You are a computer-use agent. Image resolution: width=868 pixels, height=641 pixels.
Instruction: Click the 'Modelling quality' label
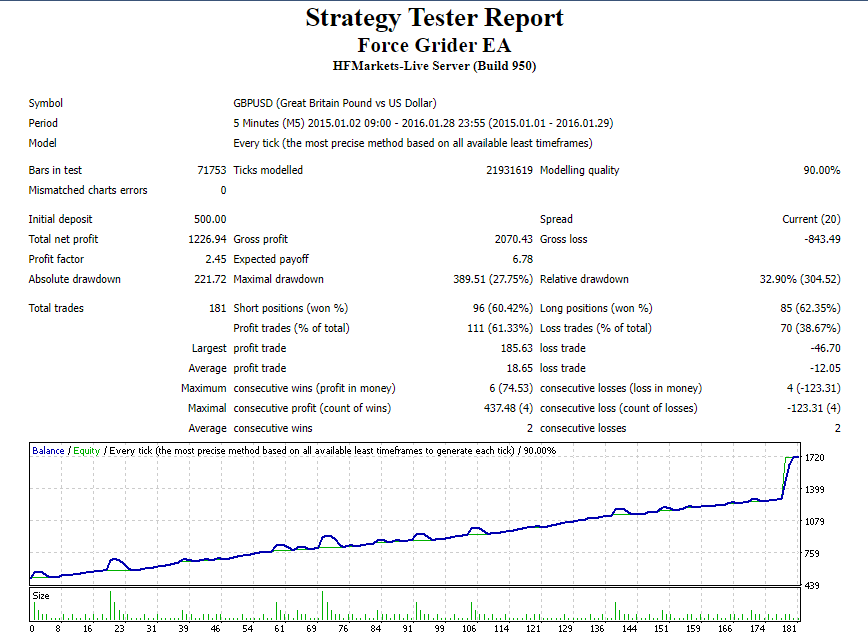click(x=580, y=170)
